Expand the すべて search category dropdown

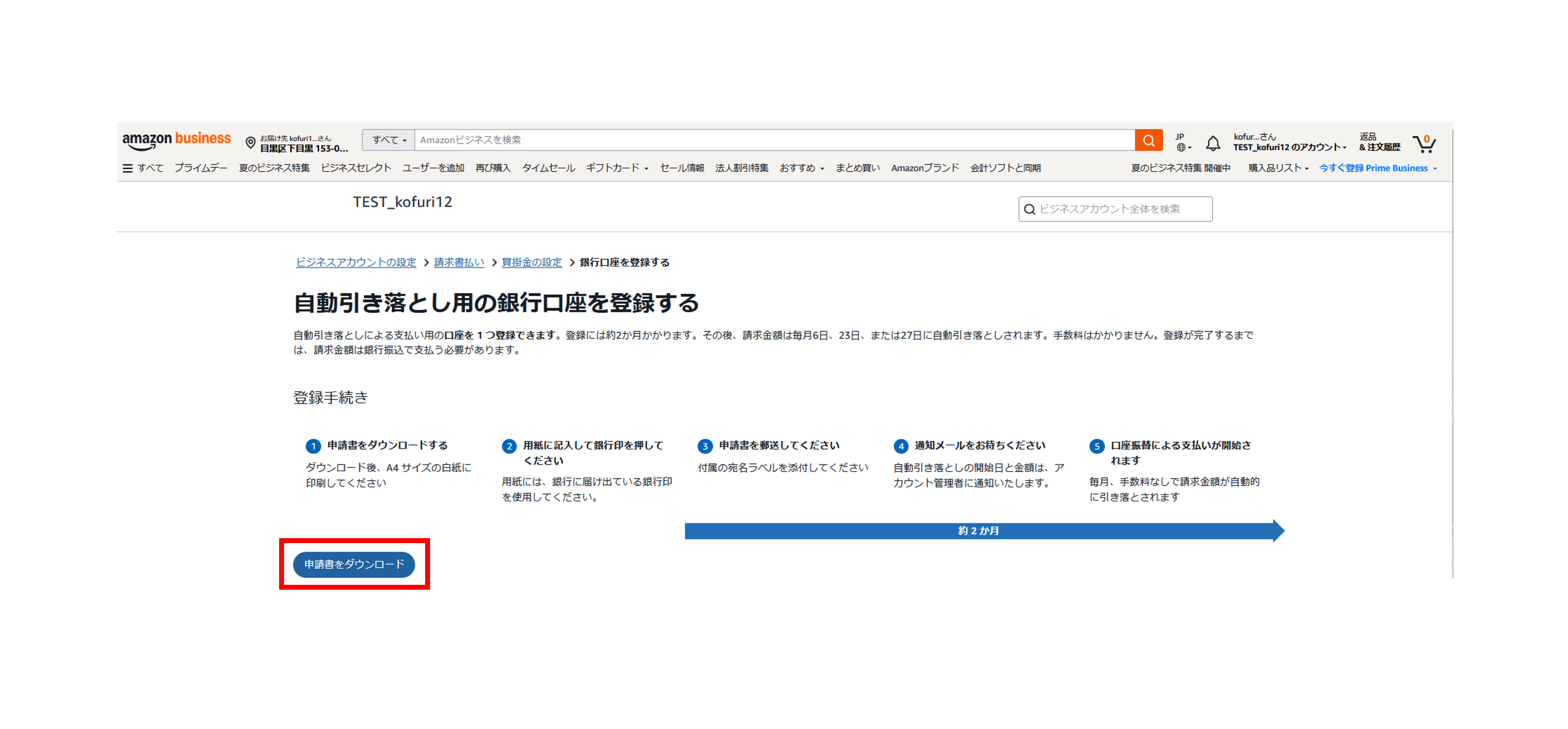389,140
